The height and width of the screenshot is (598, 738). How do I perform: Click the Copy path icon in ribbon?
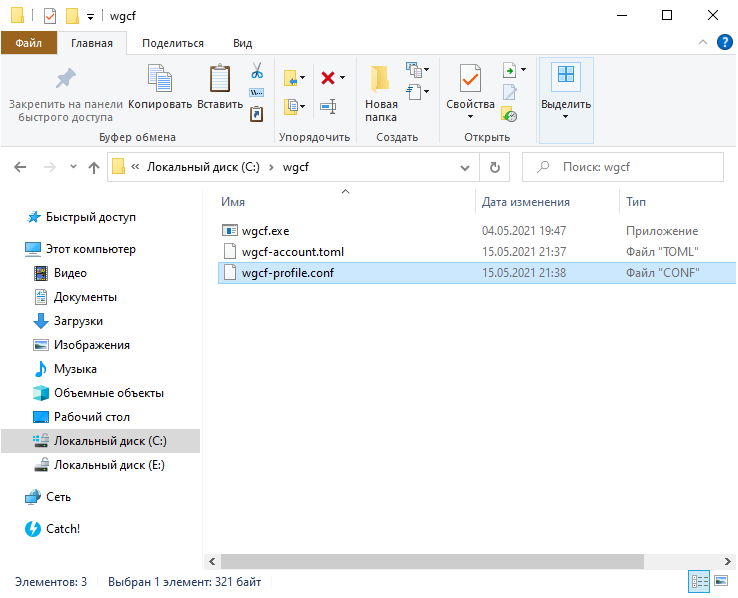point(257,92)
